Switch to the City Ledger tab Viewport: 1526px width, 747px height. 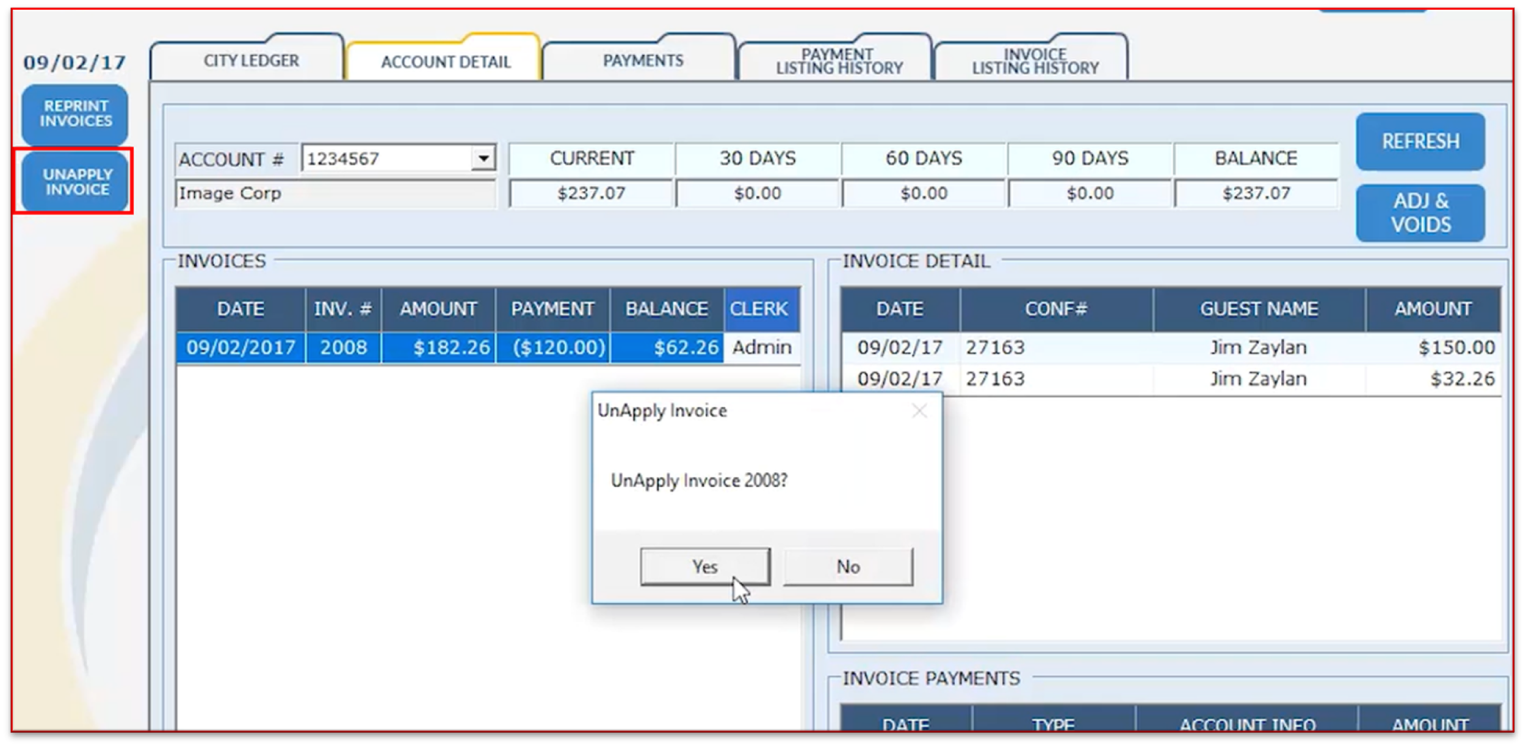pos(250,61)
